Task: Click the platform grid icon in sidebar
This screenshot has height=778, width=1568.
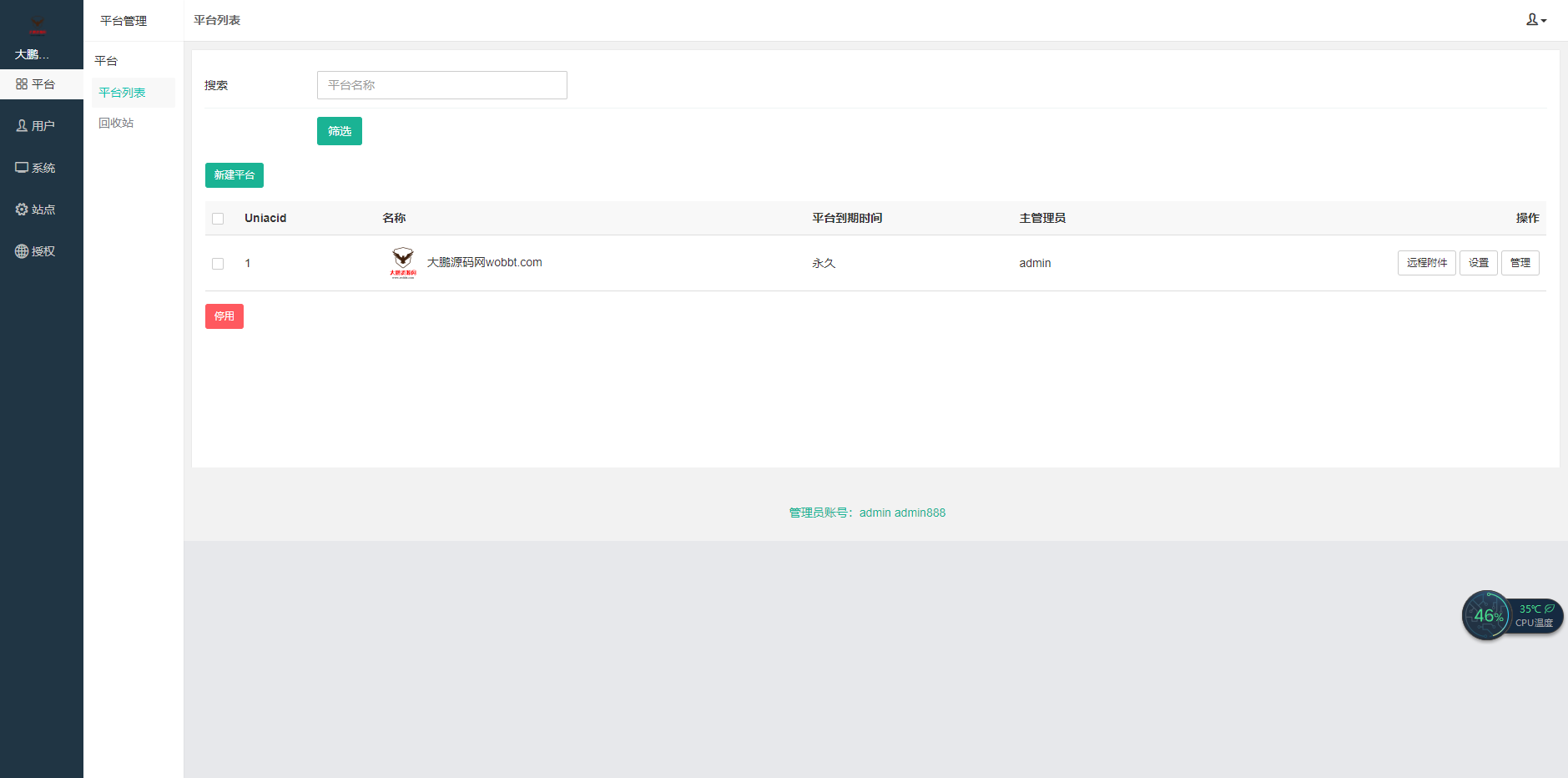Action: [22, 84]
